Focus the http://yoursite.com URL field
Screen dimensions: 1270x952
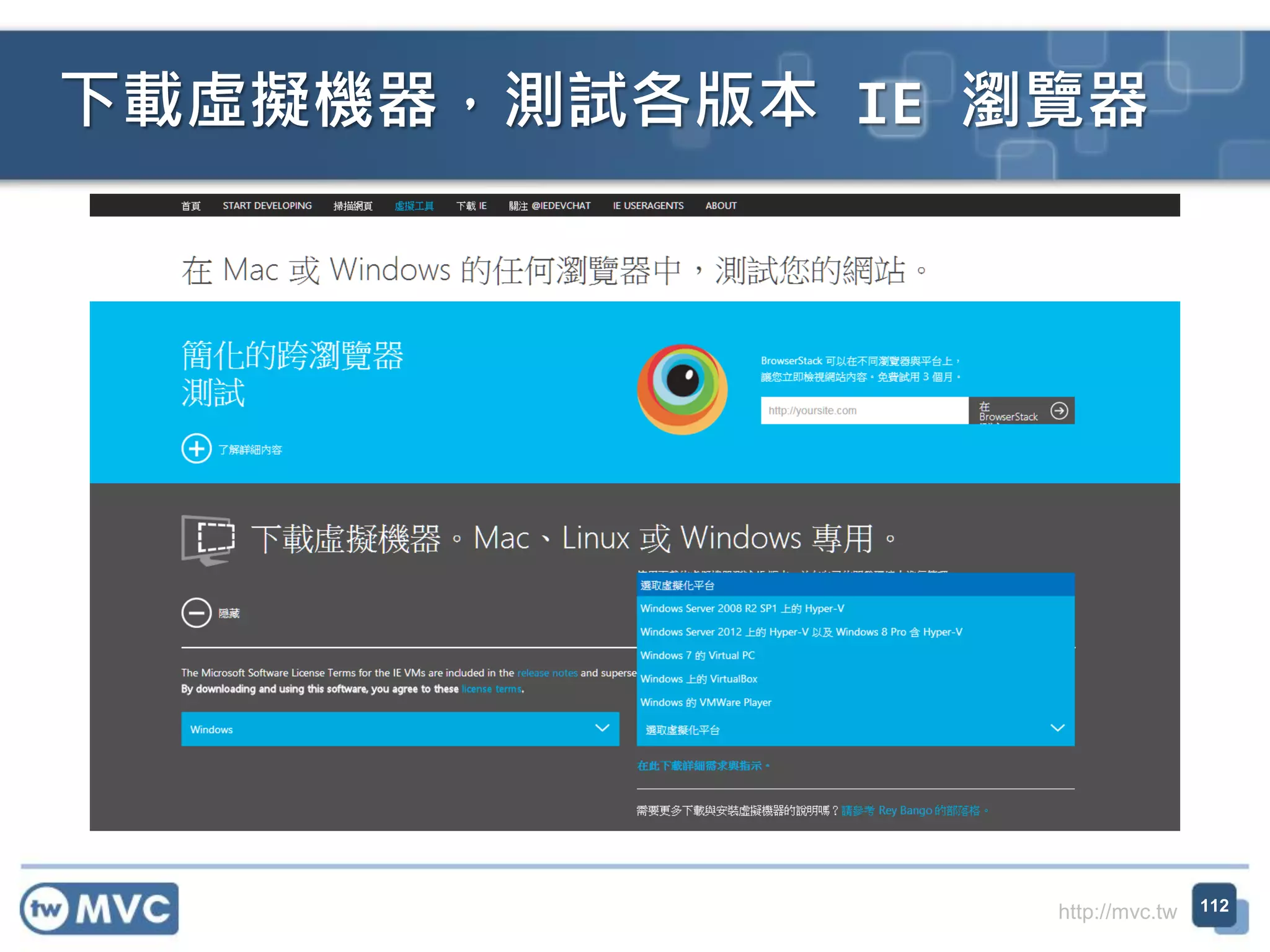(864, 410)
